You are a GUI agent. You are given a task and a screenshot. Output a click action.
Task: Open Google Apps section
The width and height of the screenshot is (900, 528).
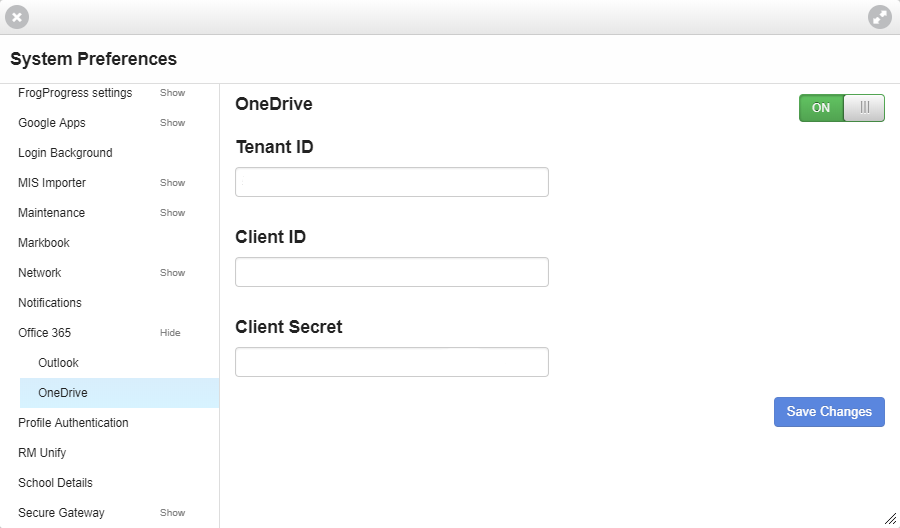point(52,123)
